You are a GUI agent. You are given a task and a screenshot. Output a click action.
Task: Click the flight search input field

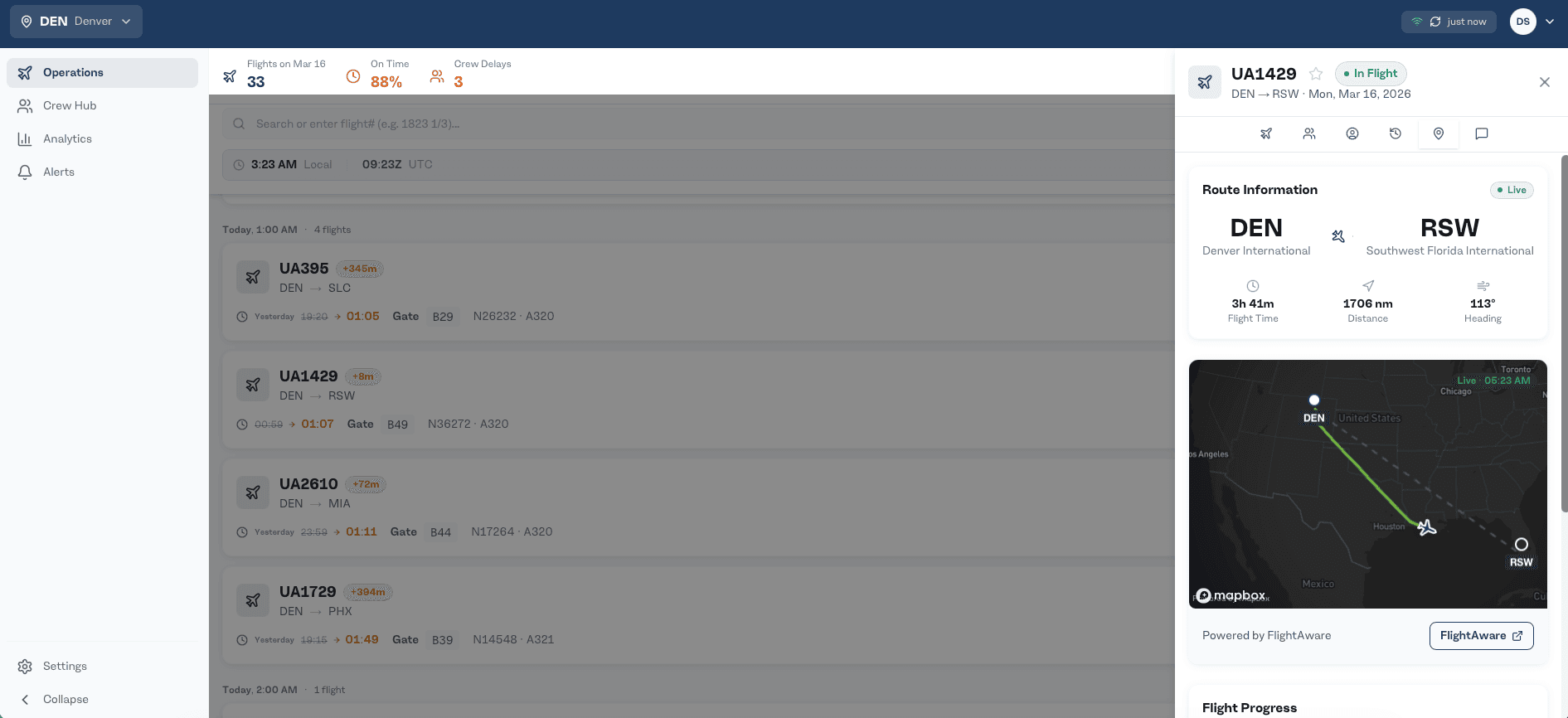point(698,124)
